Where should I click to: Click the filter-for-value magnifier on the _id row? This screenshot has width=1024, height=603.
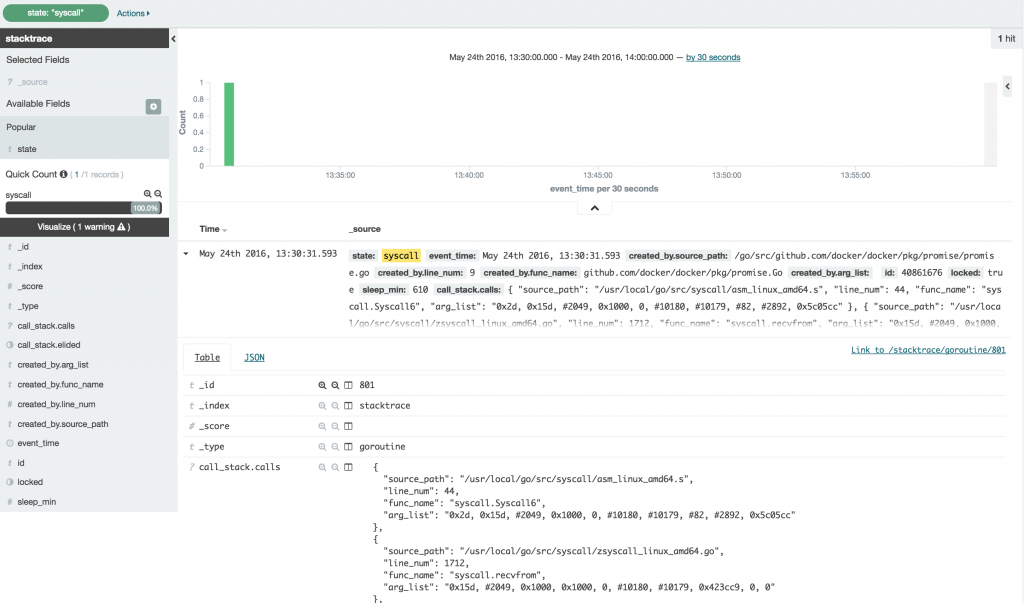[x=322, y=385]
